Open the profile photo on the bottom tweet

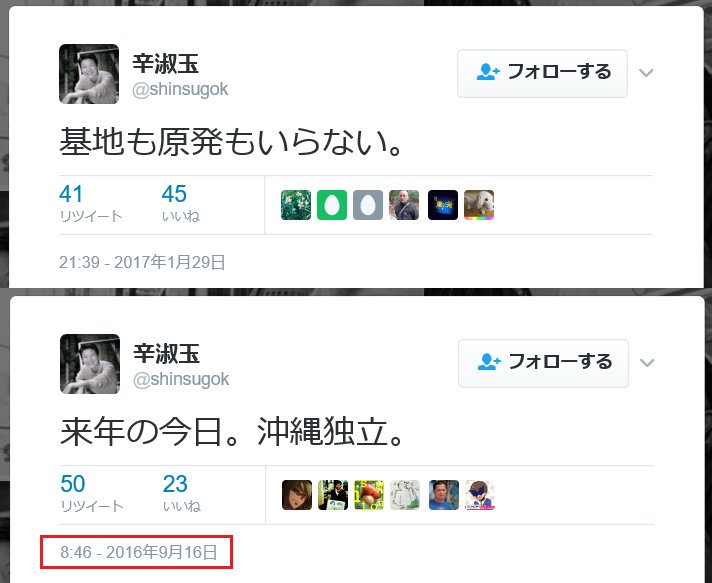click(x=90, y=364)
